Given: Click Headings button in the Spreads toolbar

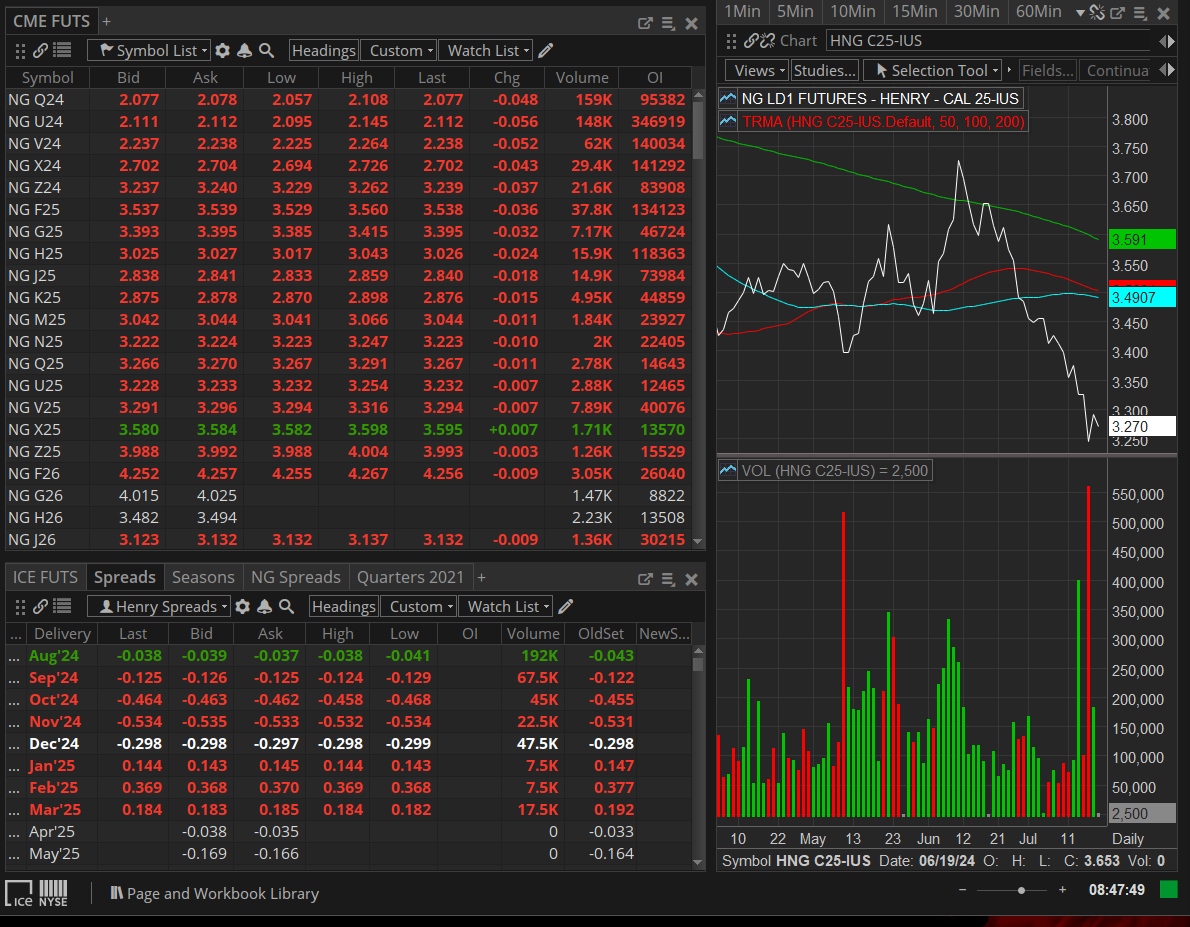Looking at the screenshot, I should tap(344, 606).
